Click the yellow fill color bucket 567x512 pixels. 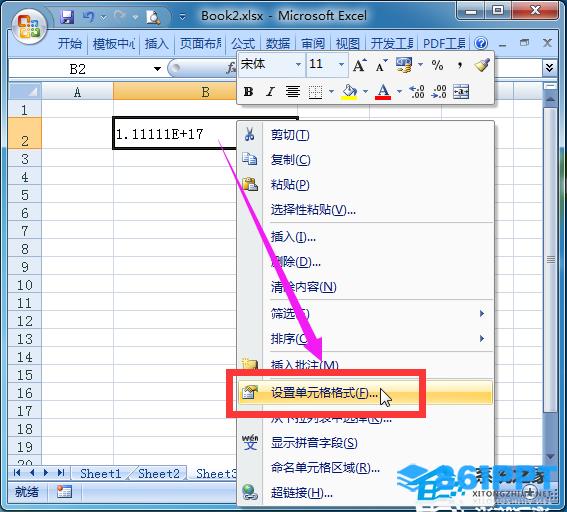[349, 92]
